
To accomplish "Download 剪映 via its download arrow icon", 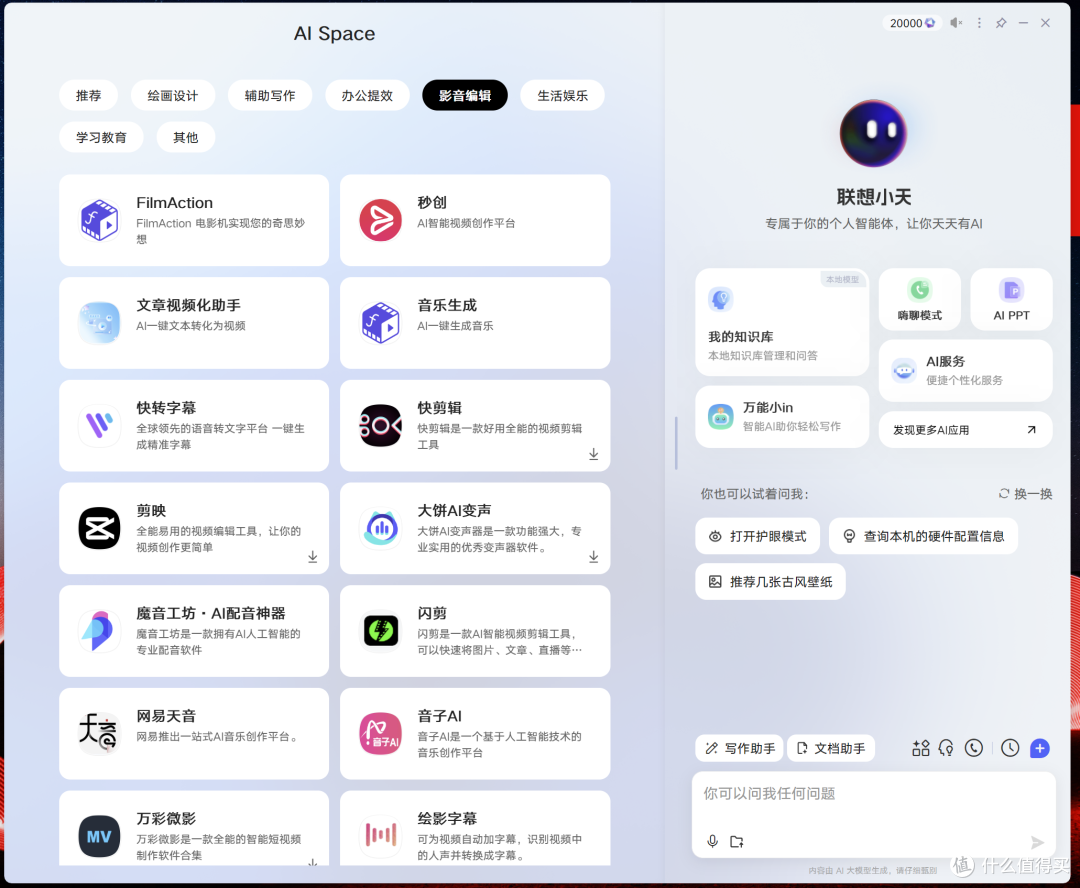I will (313, 558).
